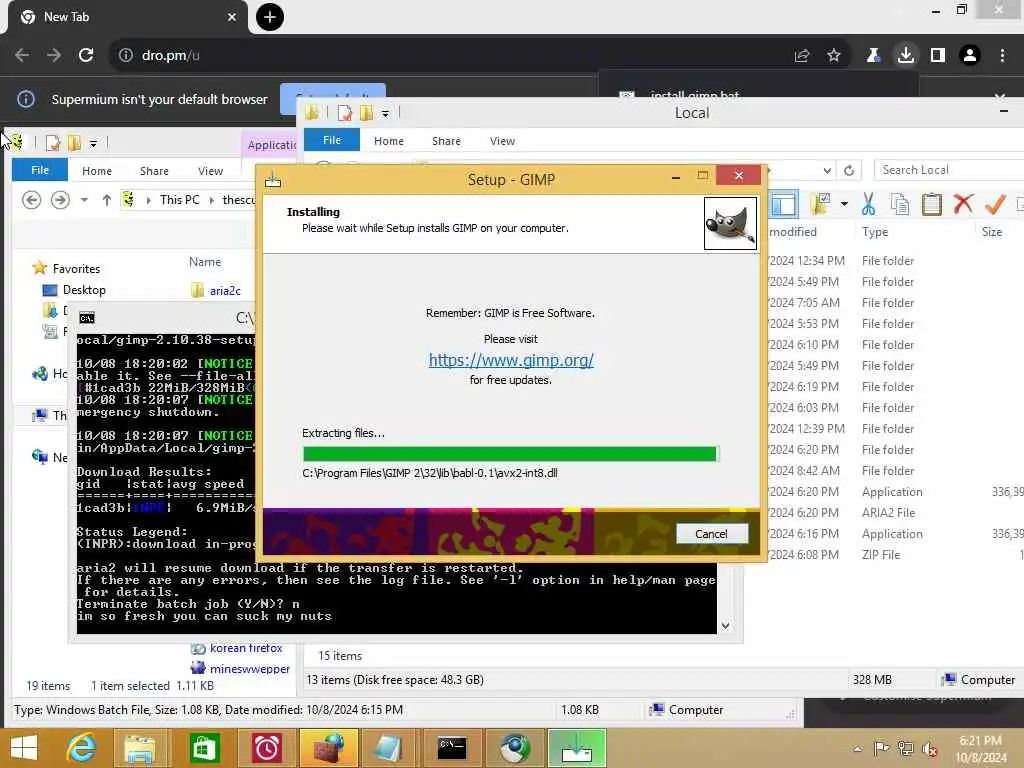The image size is (1024, 768).
Task: Open the browser downloads tray icon
Action: coord(906,56)
